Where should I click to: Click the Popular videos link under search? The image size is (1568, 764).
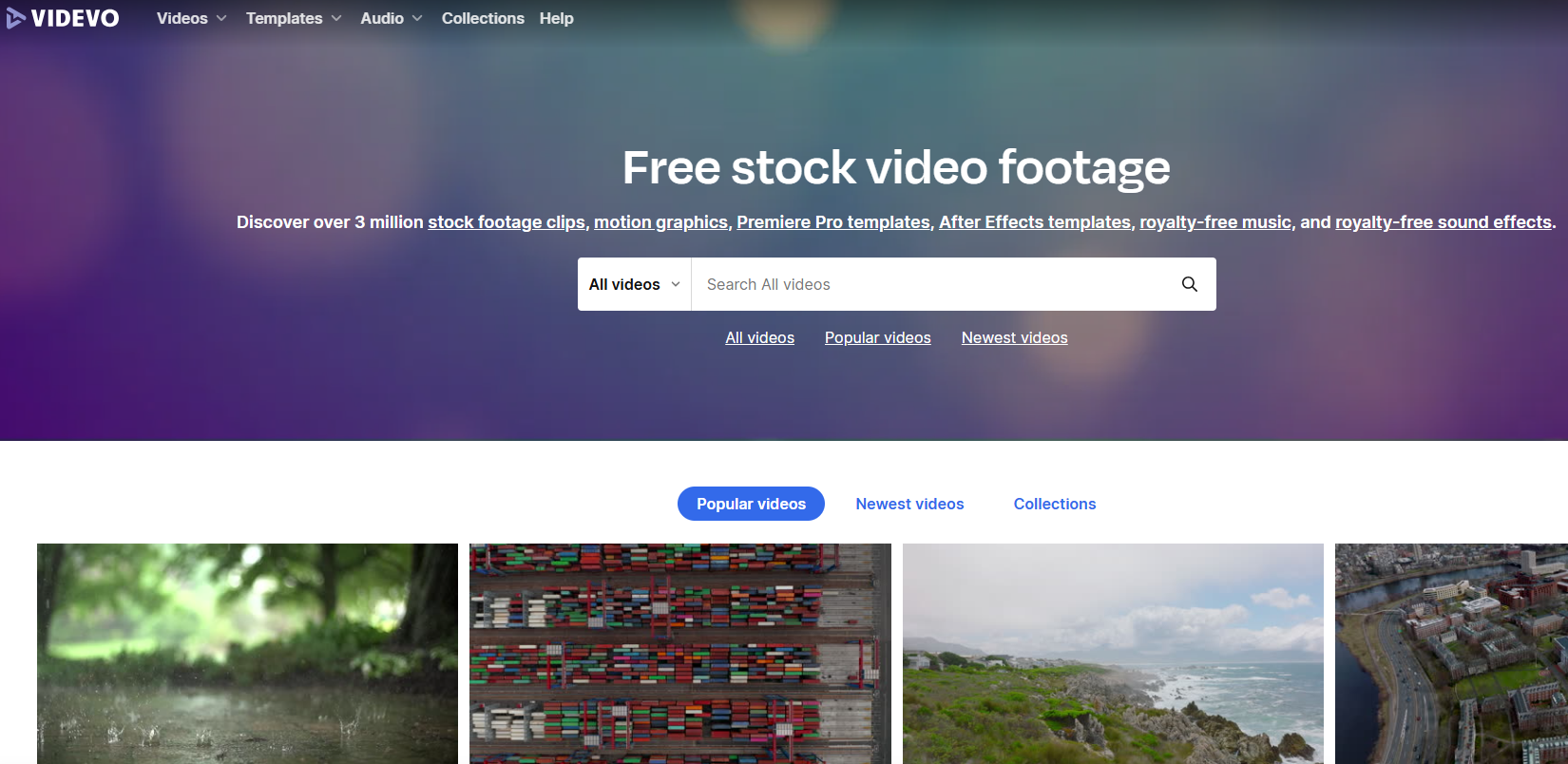tap(878, 337)
